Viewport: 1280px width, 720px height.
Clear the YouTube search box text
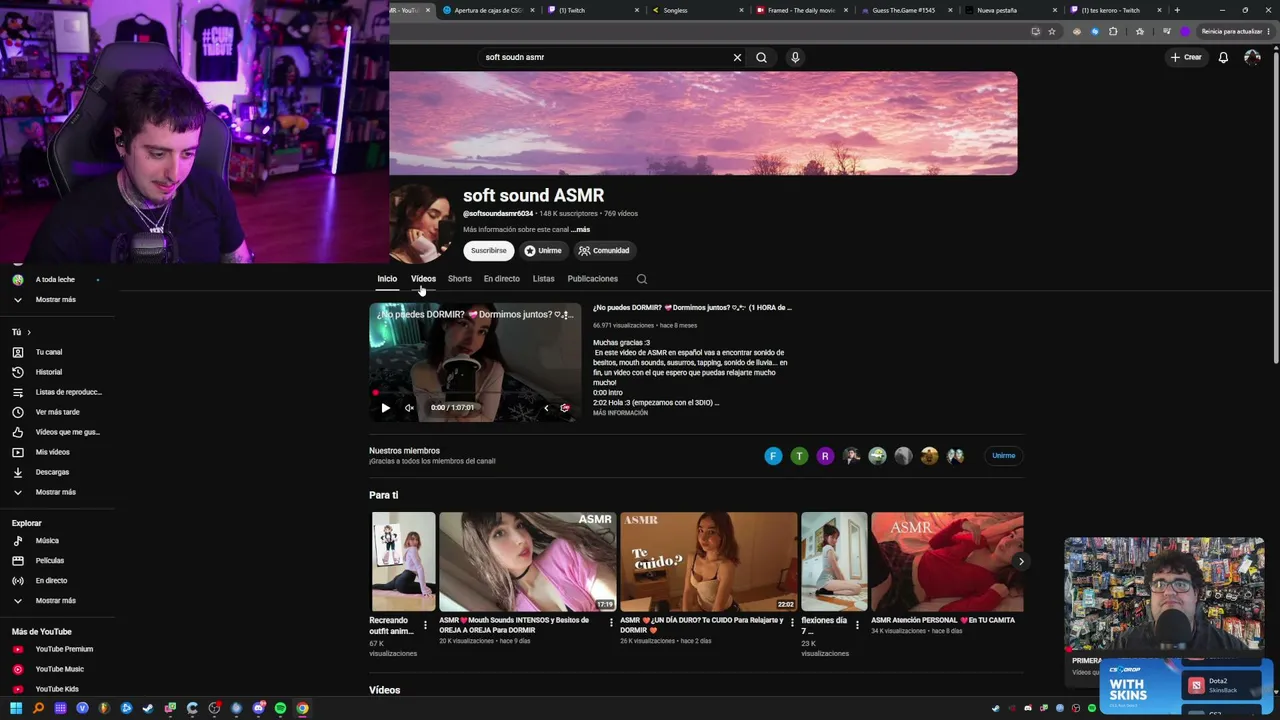737,57
